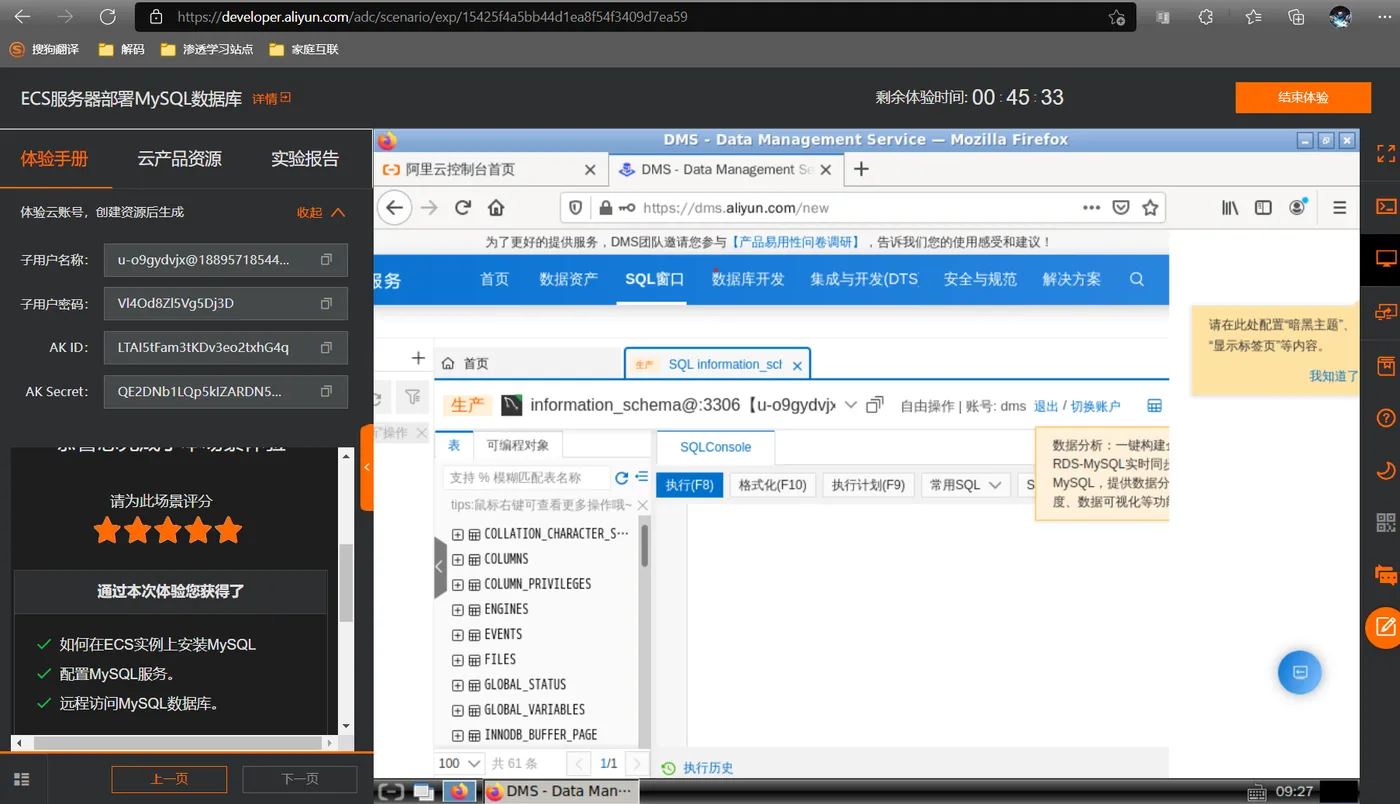Screen dimensions: 1400x804
Task: Click the blue floating chat assistant button
Action: point(1300,672)
